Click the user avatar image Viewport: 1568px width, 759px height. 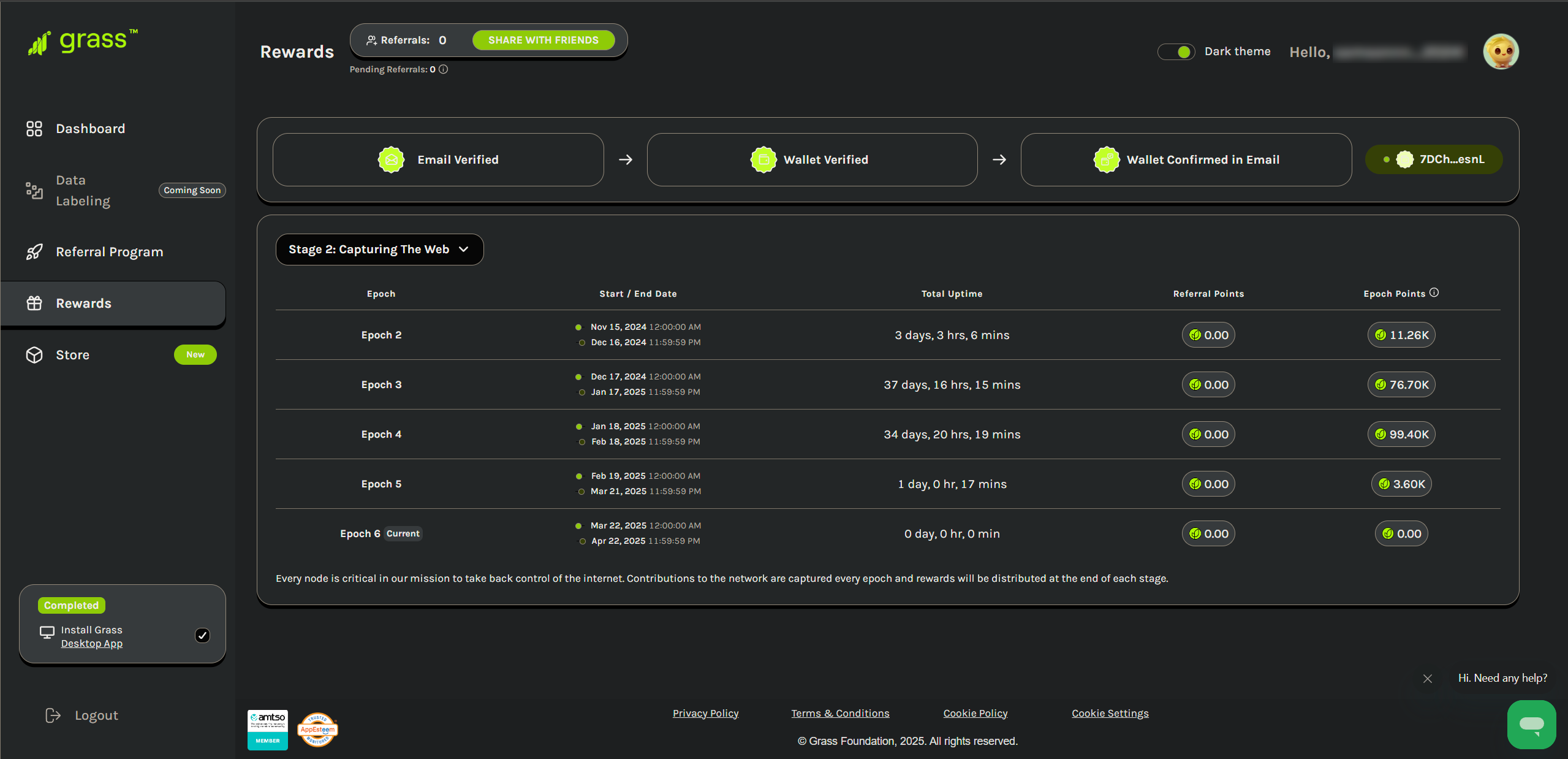pos(1500,51)
